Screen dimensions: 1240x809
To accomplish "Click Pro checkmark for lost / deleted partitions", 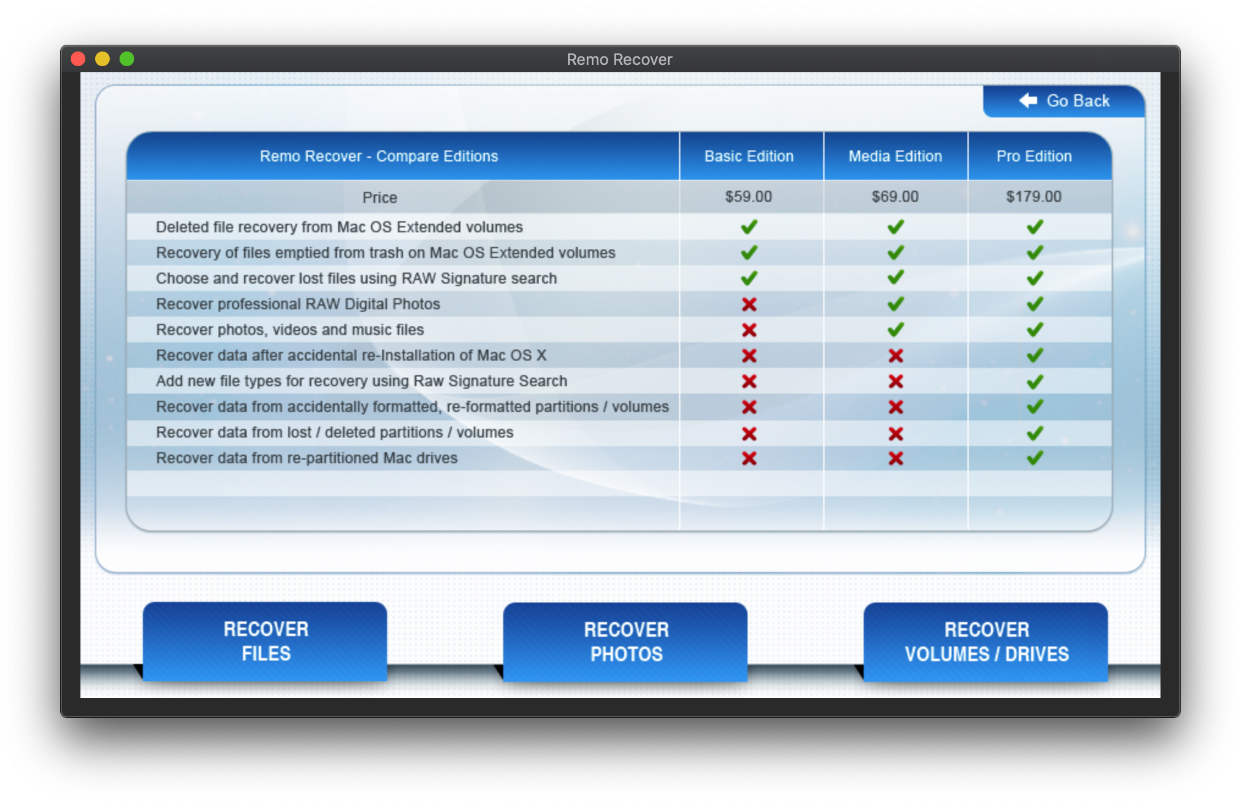I will (x=1034, y=433).
